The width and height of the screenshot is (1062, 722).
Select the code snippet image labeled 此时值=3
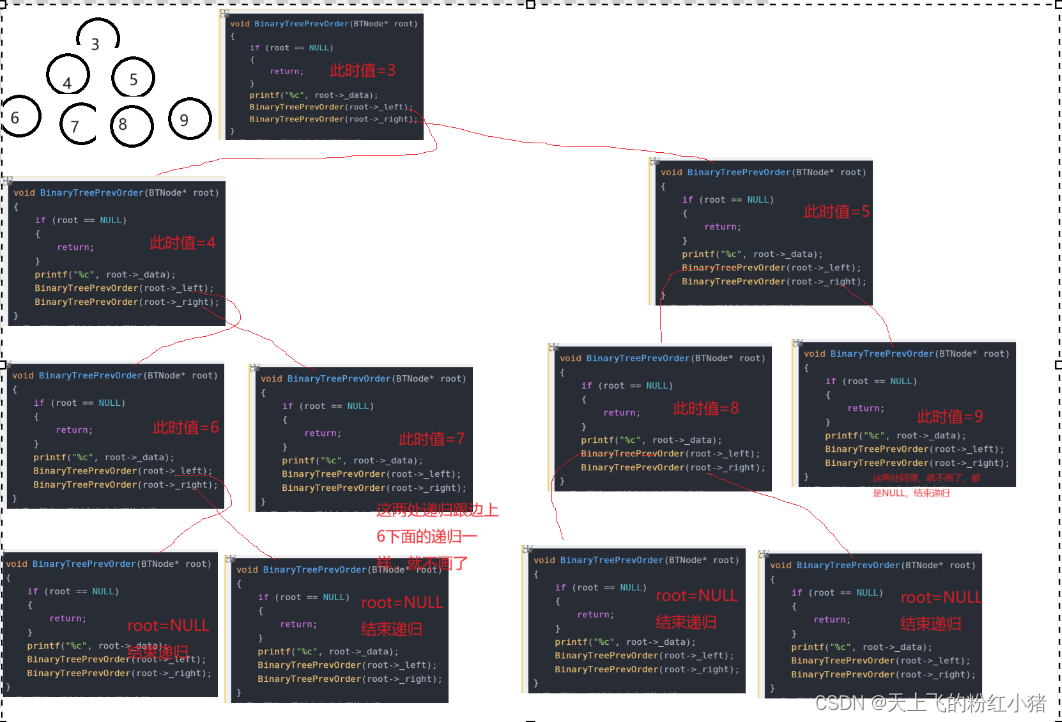(324, 77)
